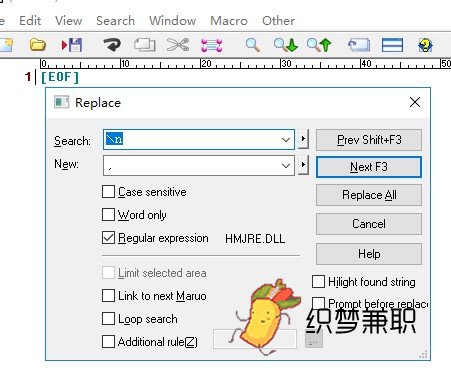Tick the Prompt before replace checkbox
This screenshot has width=451, height=372.
click(x=318, y=303)
